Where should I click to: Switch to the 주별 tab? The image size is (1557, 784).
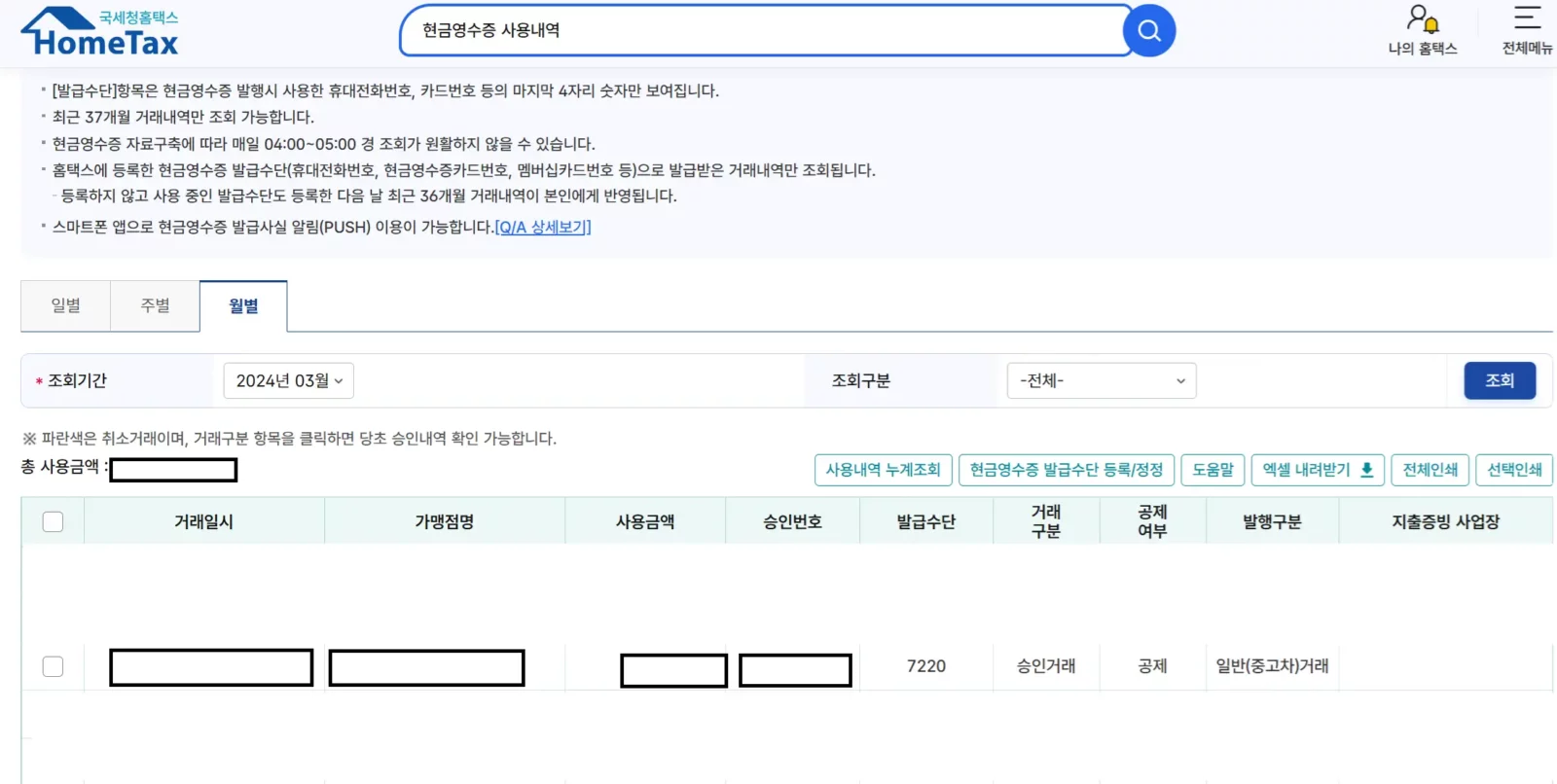[x=156, y=305]
